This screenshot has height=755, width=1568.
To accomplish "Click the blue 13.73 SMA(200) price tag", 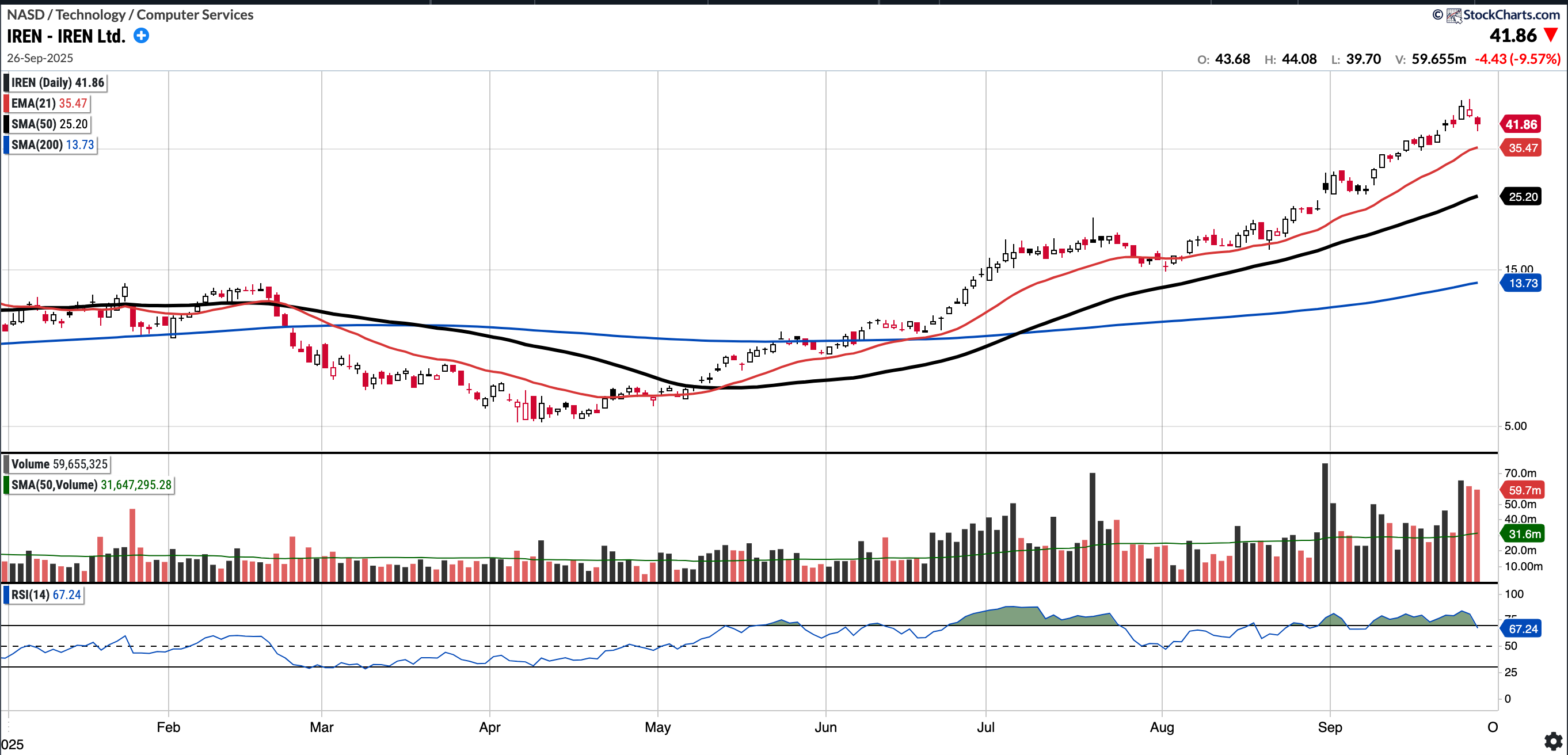I will pos(1522,283).
